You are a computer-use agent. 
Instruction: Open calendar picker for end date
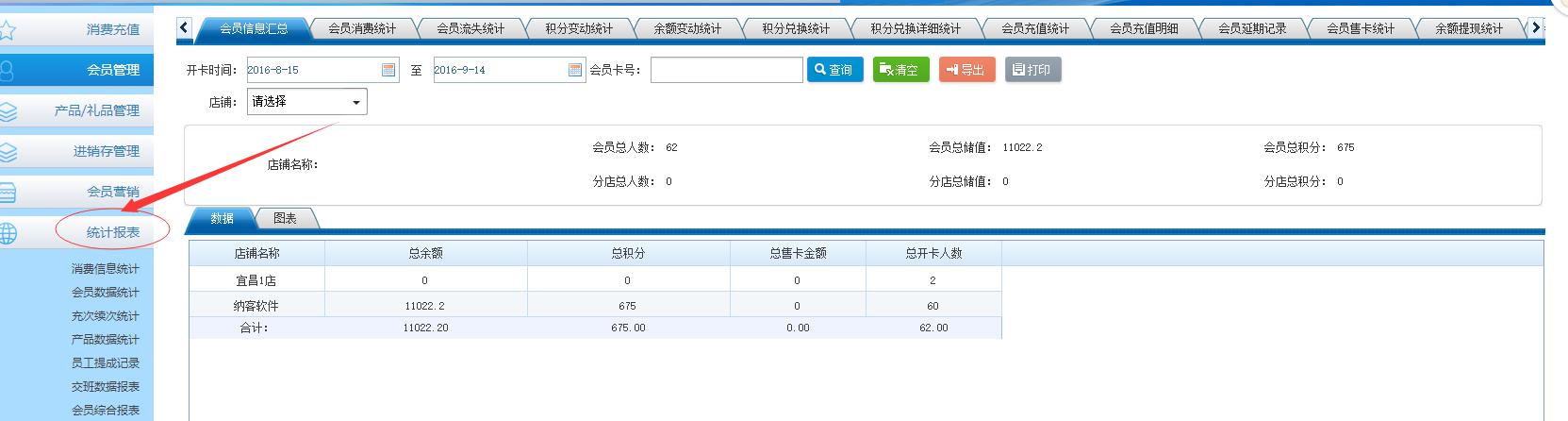(x=575, y=70)
